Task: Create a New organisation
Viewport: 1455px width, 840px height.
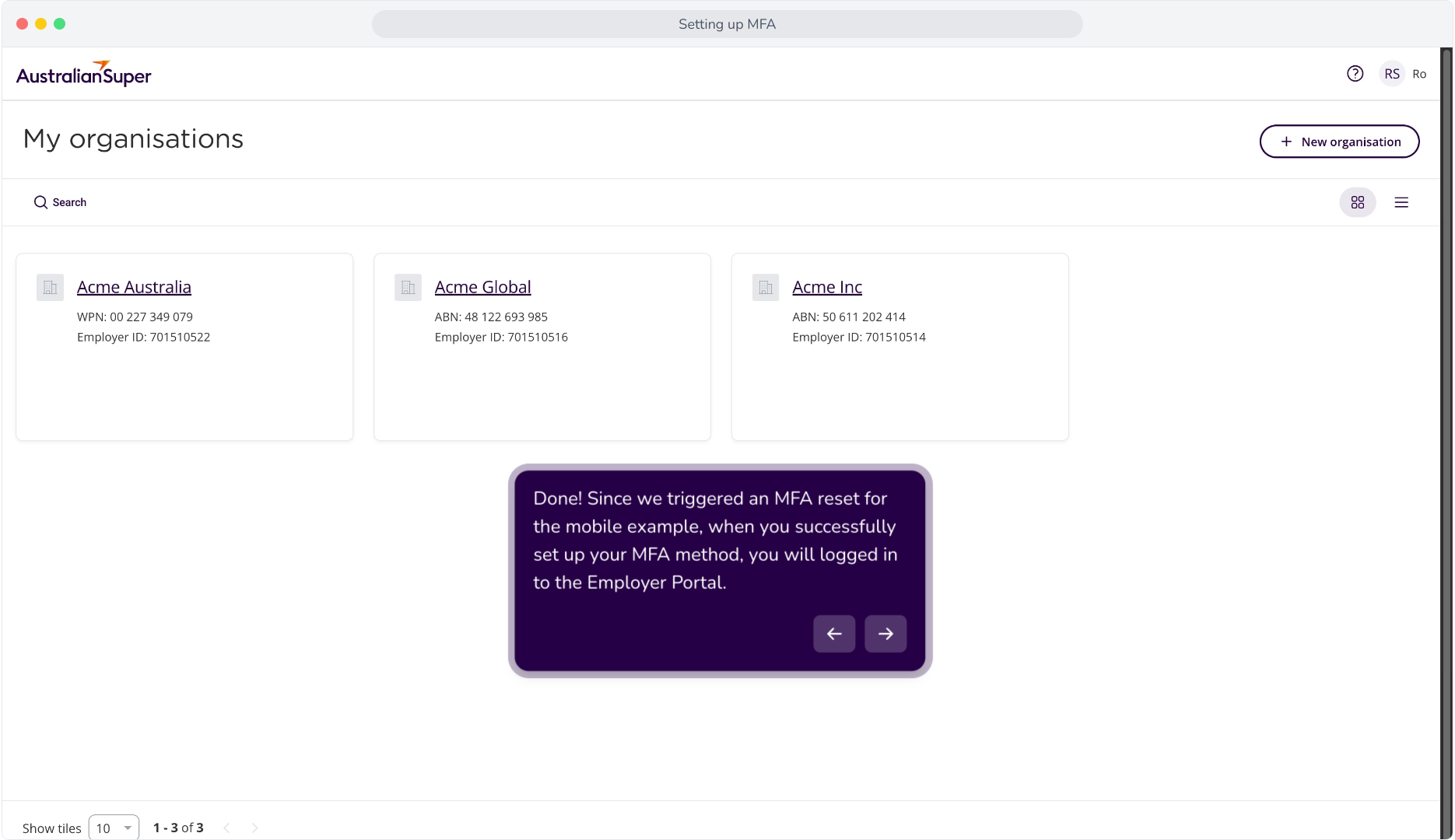Action: coord(1339,142)
